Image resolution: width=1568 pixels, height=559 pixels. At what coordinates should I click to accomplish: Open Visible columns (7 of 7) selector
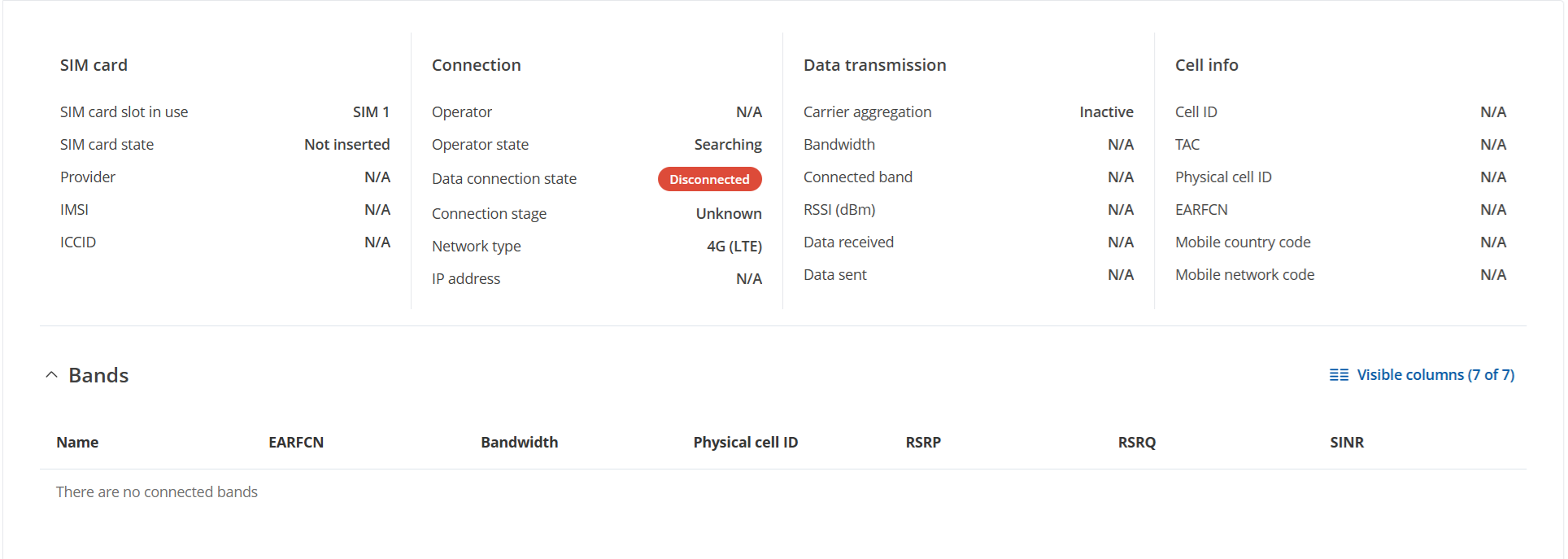[1422, 375]
